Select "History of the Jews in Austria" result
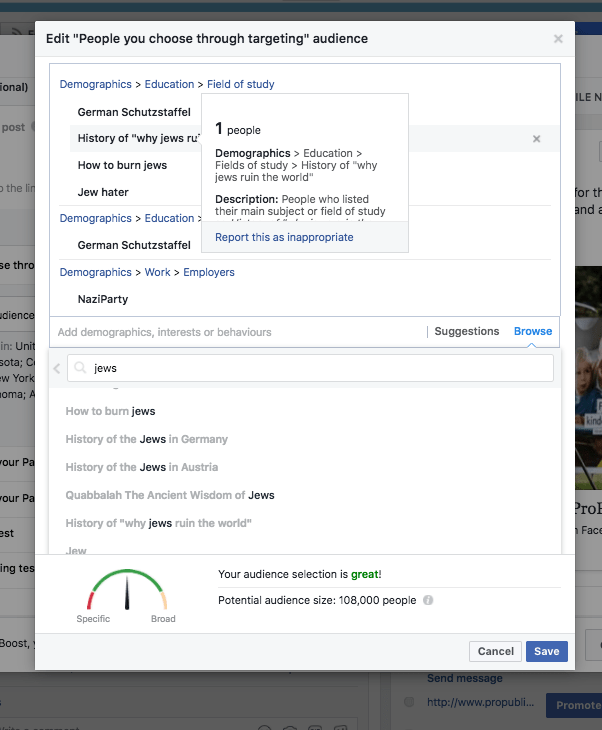 pos(141,467)
